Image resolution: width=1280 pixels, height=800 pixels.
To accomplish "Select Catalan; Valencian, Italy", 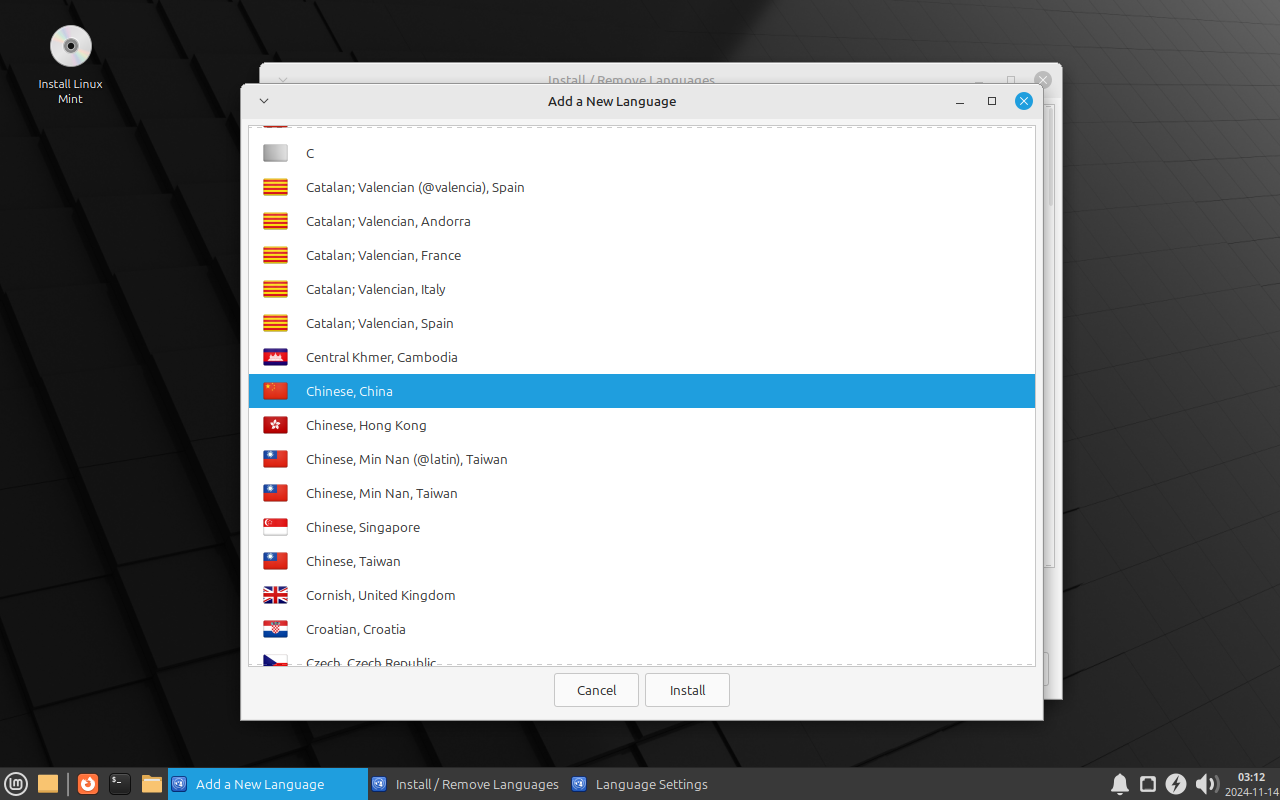I will [642, 289].
